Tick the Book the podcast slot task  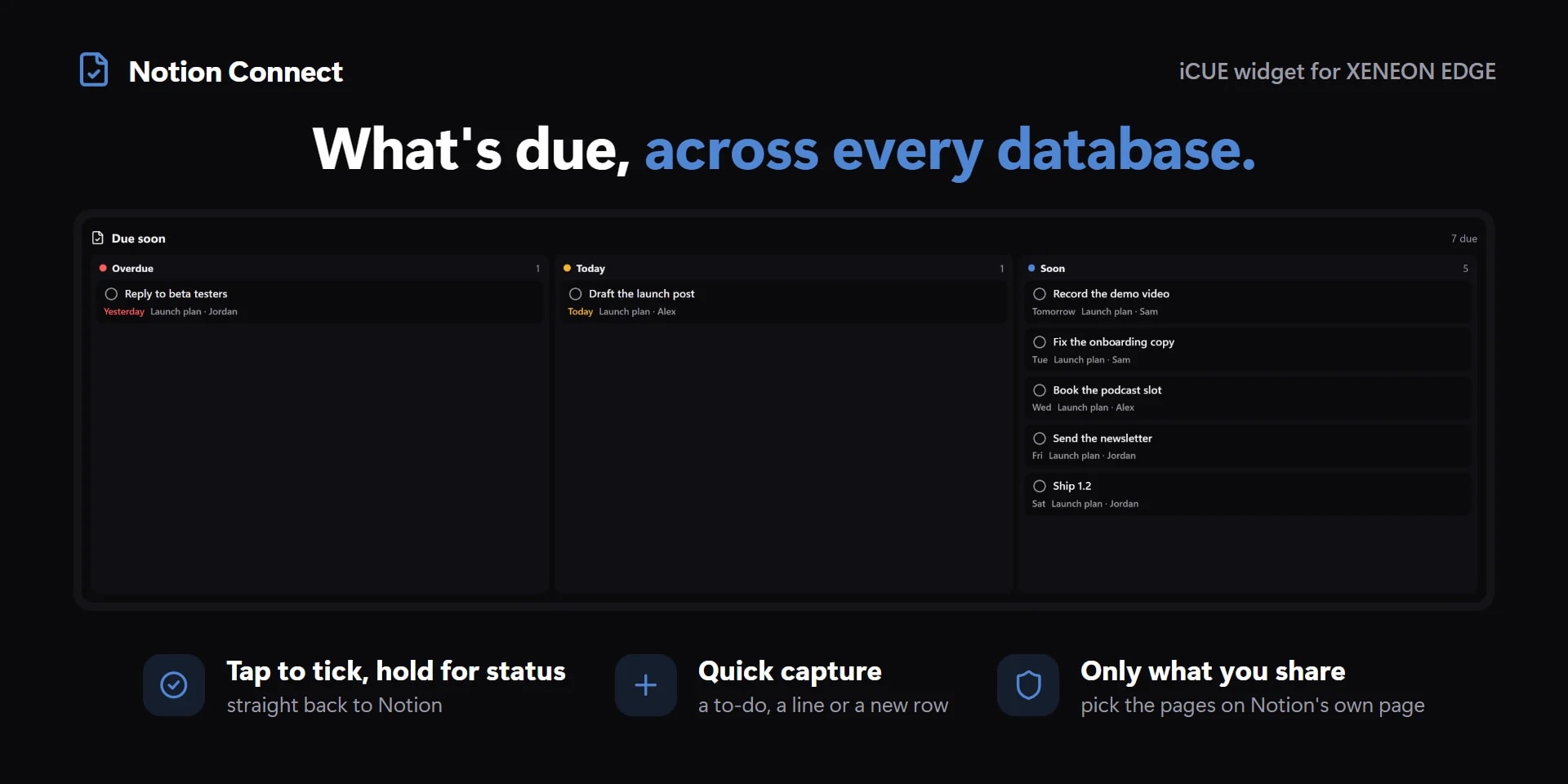(1040, 390)
